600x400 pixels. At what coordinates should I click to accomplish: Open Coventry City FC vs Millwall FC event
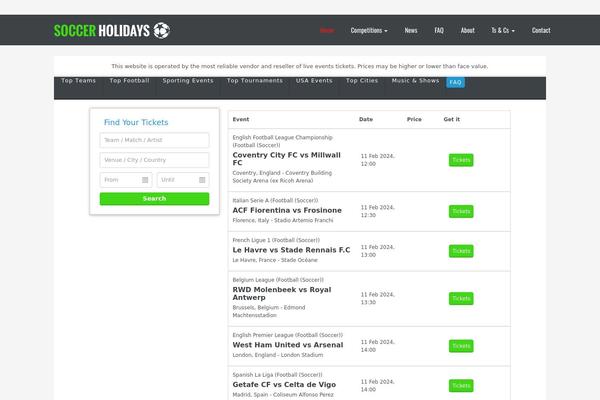(286, 159)
